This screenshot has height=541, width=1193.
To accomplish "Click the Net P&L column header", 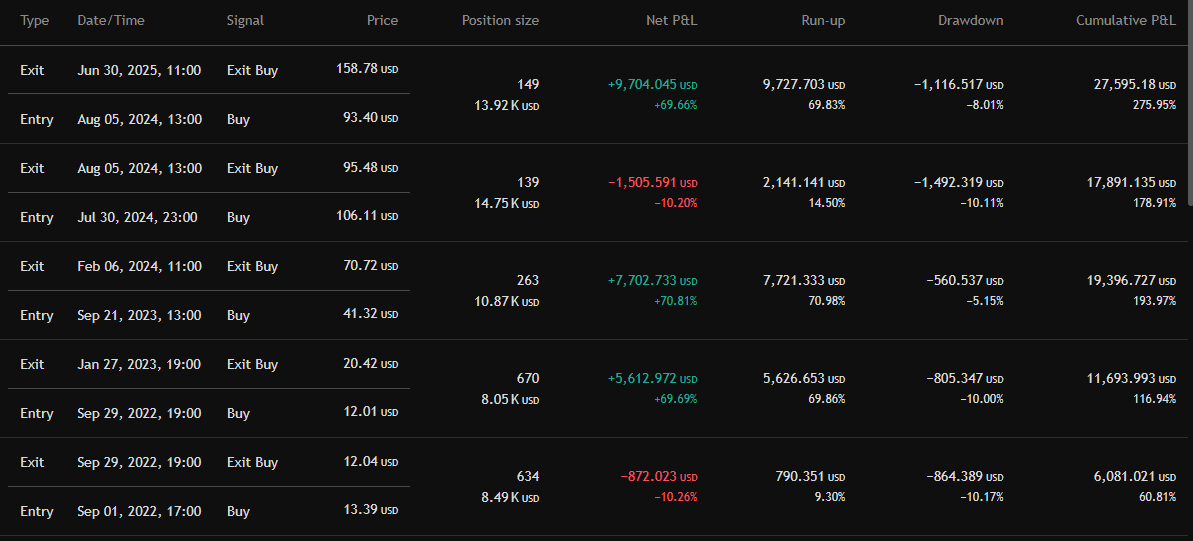I will (671, 20).
